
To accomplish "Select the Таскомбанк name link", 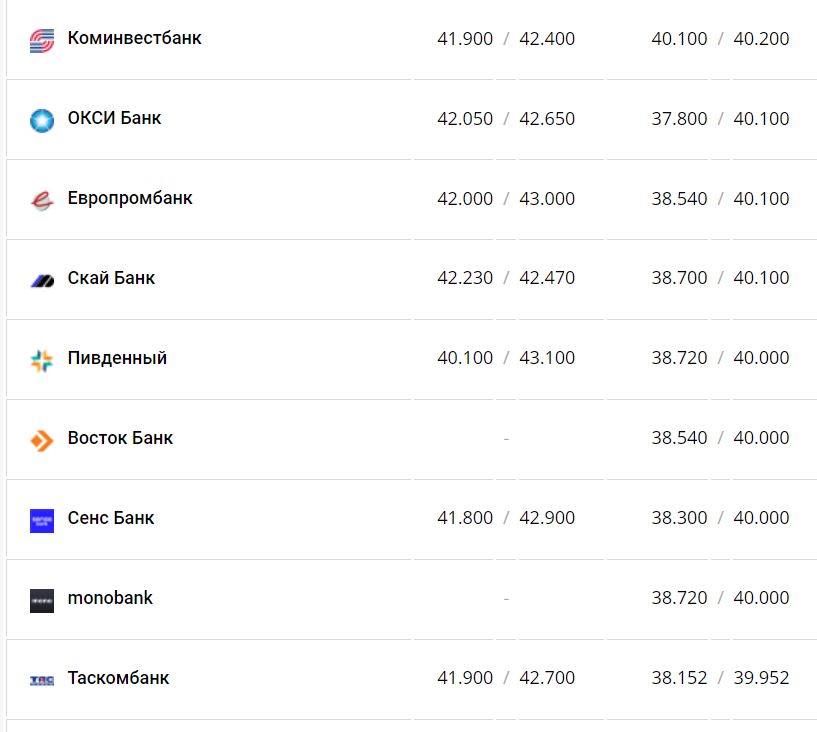I will [118, 678].
